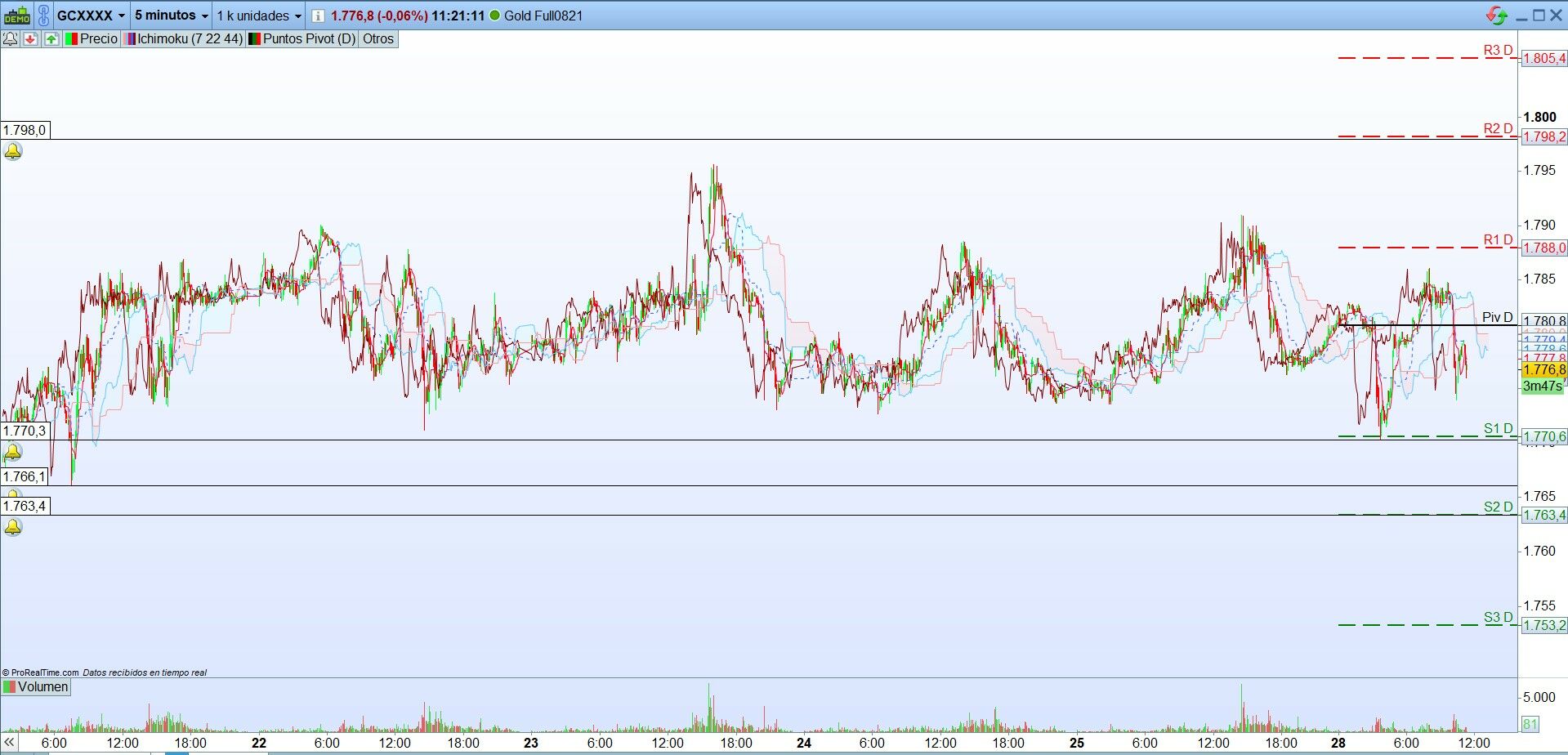The height and width of the screenshot is (755, 1568).
Task: Click the date 24 on time axis
Action: click(804, 743)
